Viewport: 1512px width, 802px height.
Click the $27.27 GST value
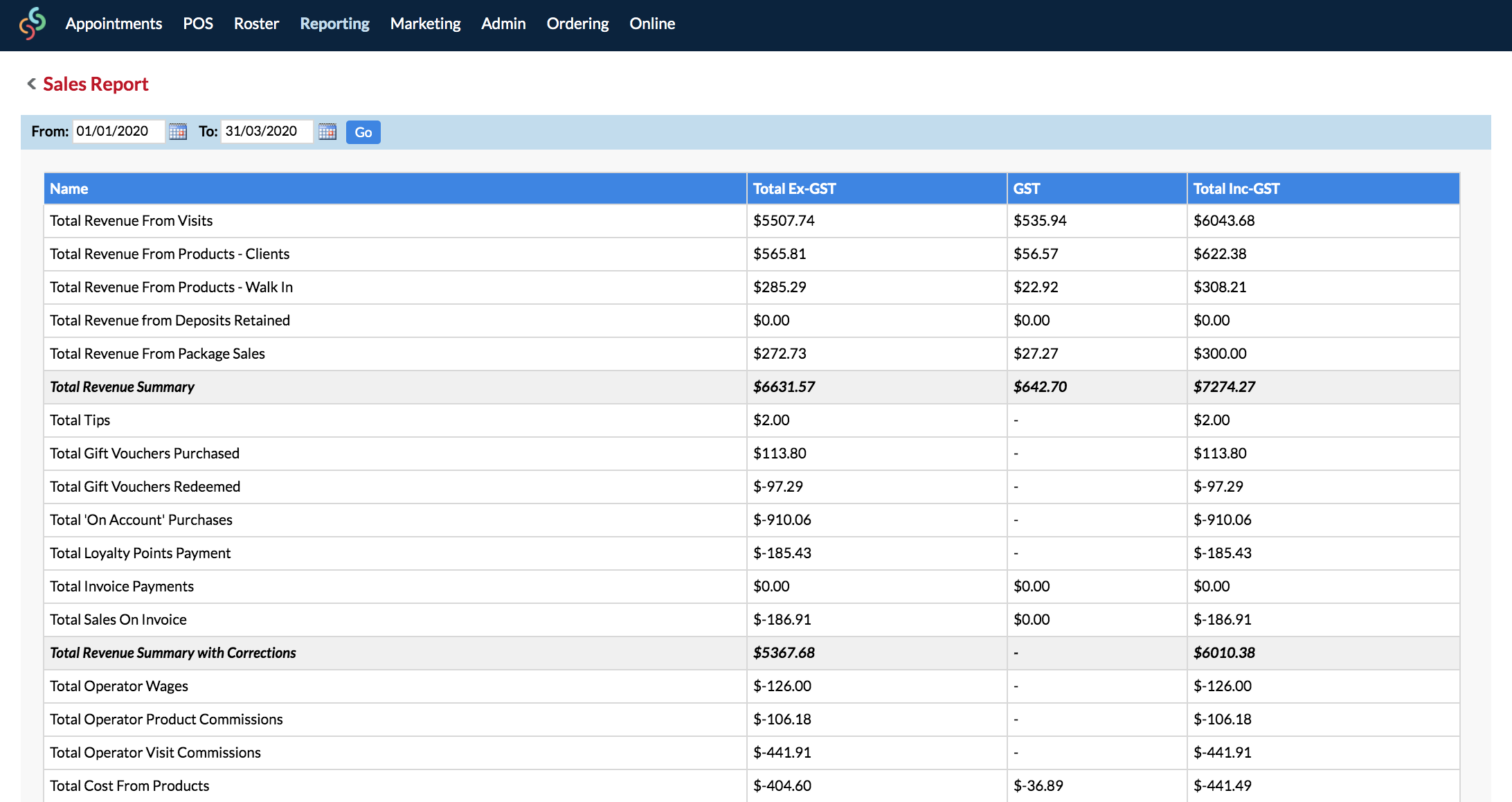tap(1036, 354)
